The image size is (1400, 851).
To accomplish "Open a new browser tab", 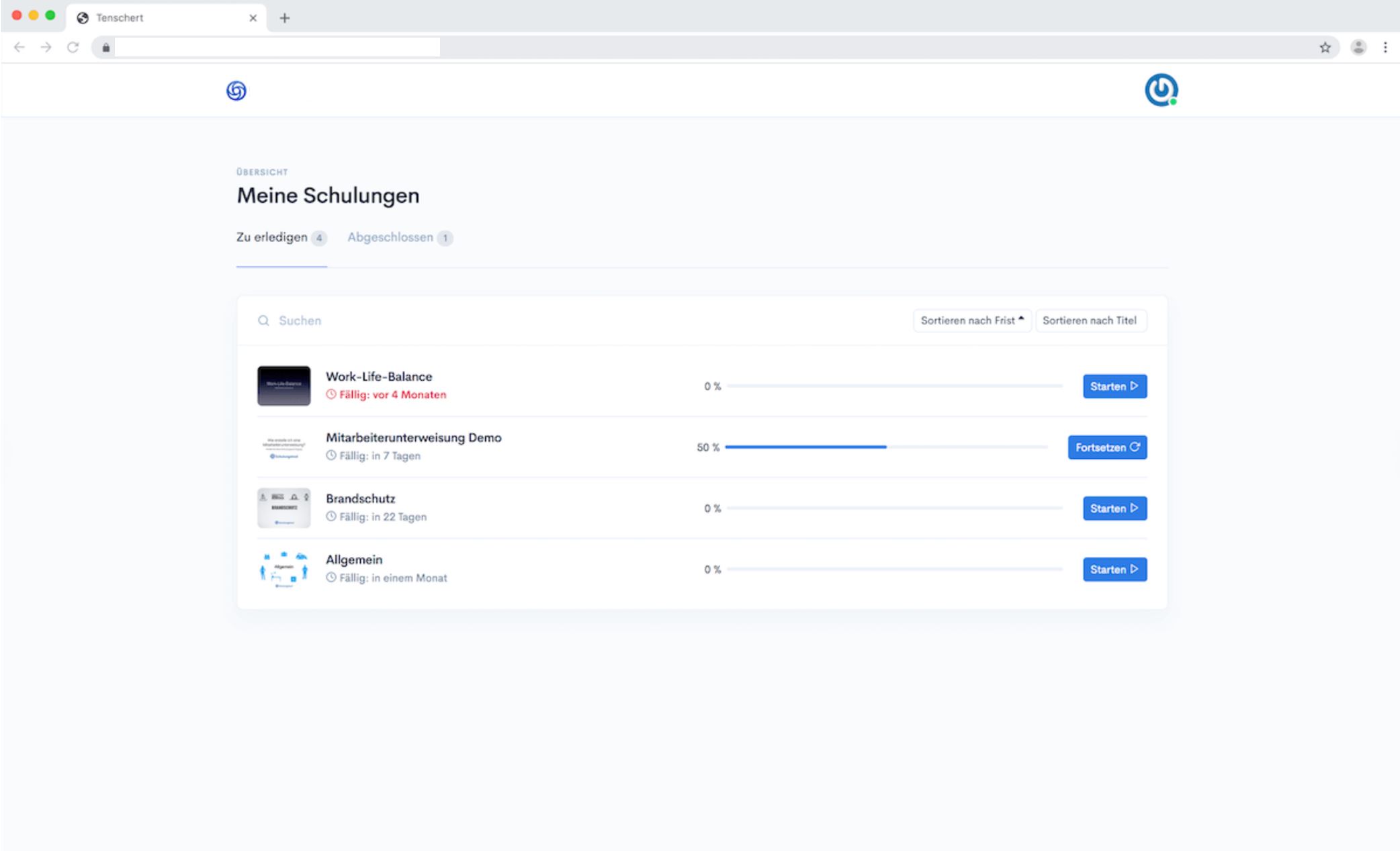I will coord(285,18).
